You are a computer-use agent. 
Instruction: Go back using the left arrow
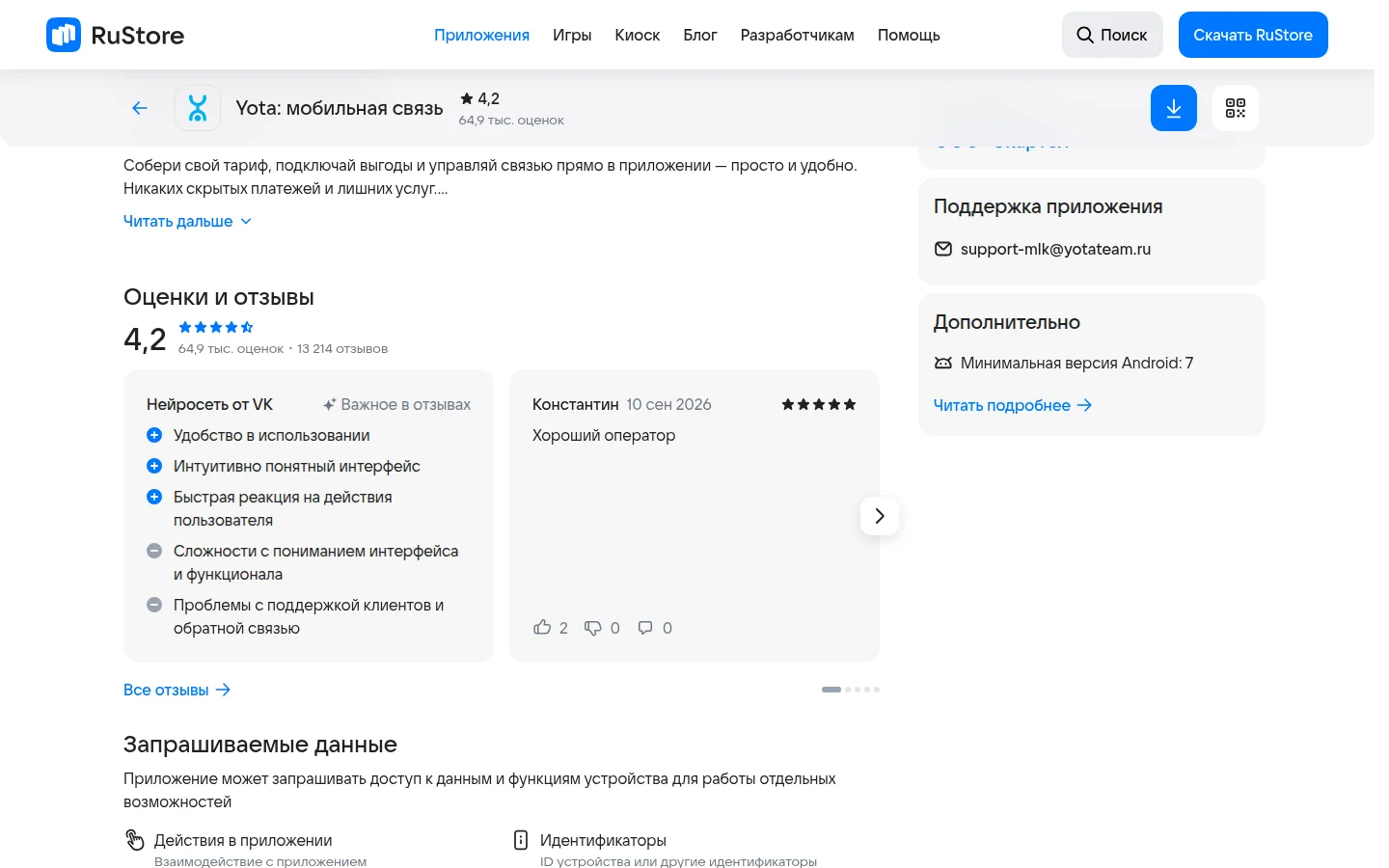(x=140, y=108)
